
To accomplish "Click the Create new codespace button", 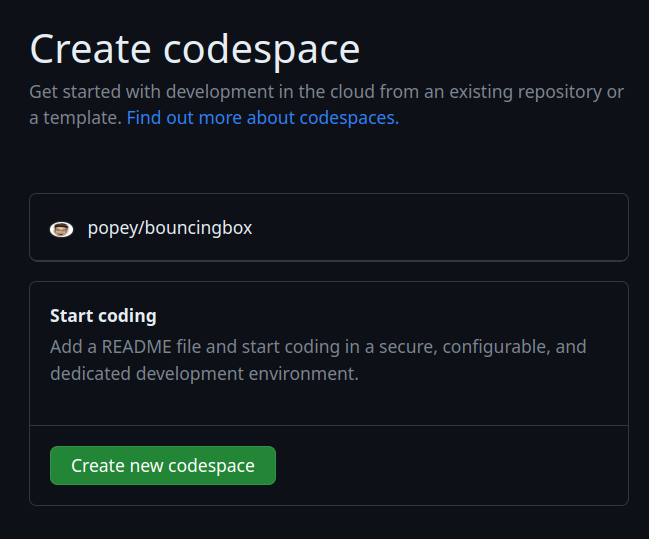I will 163,465.
